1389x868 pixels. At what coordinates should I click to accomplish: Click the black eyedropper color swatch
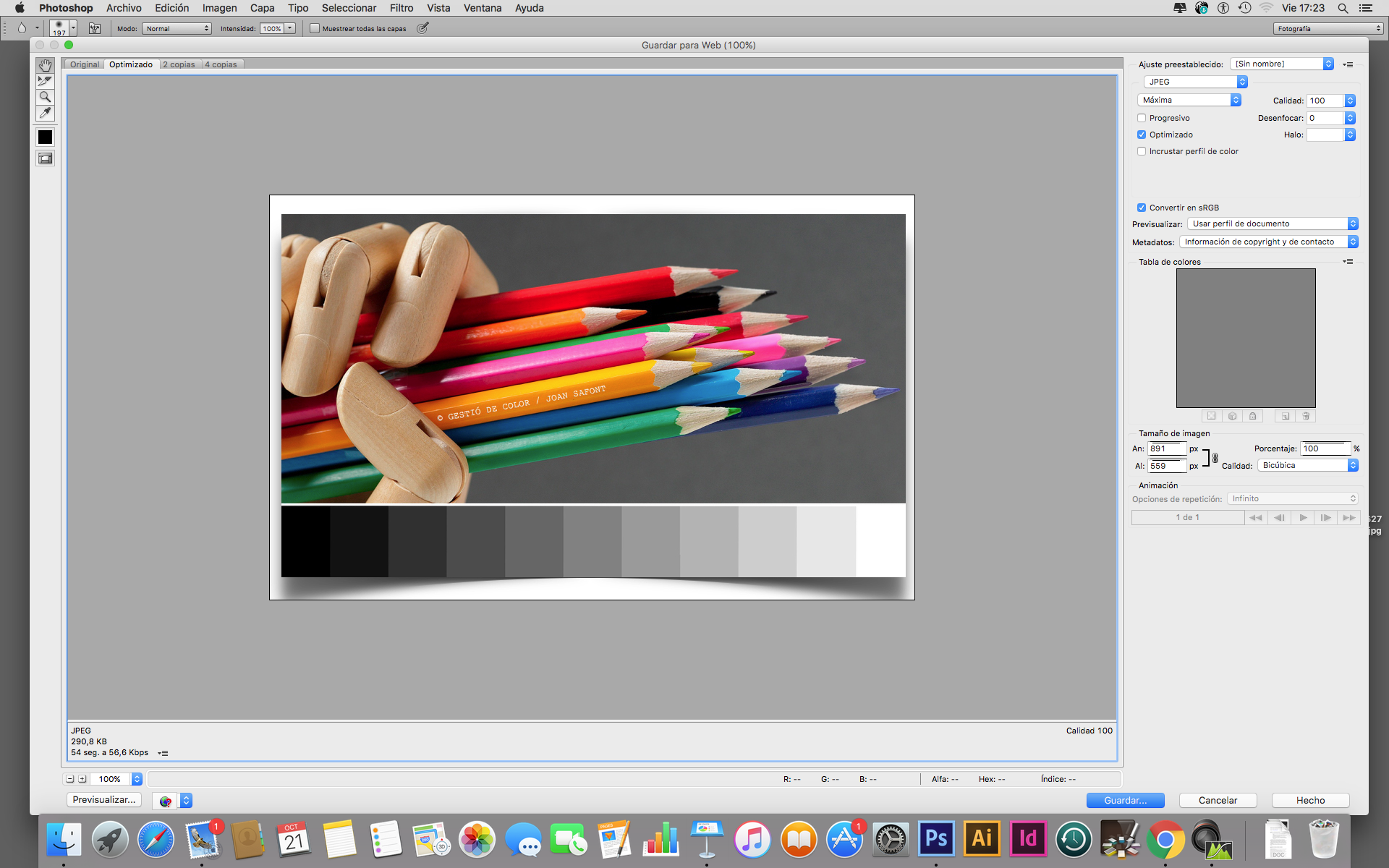click(45, 137)
